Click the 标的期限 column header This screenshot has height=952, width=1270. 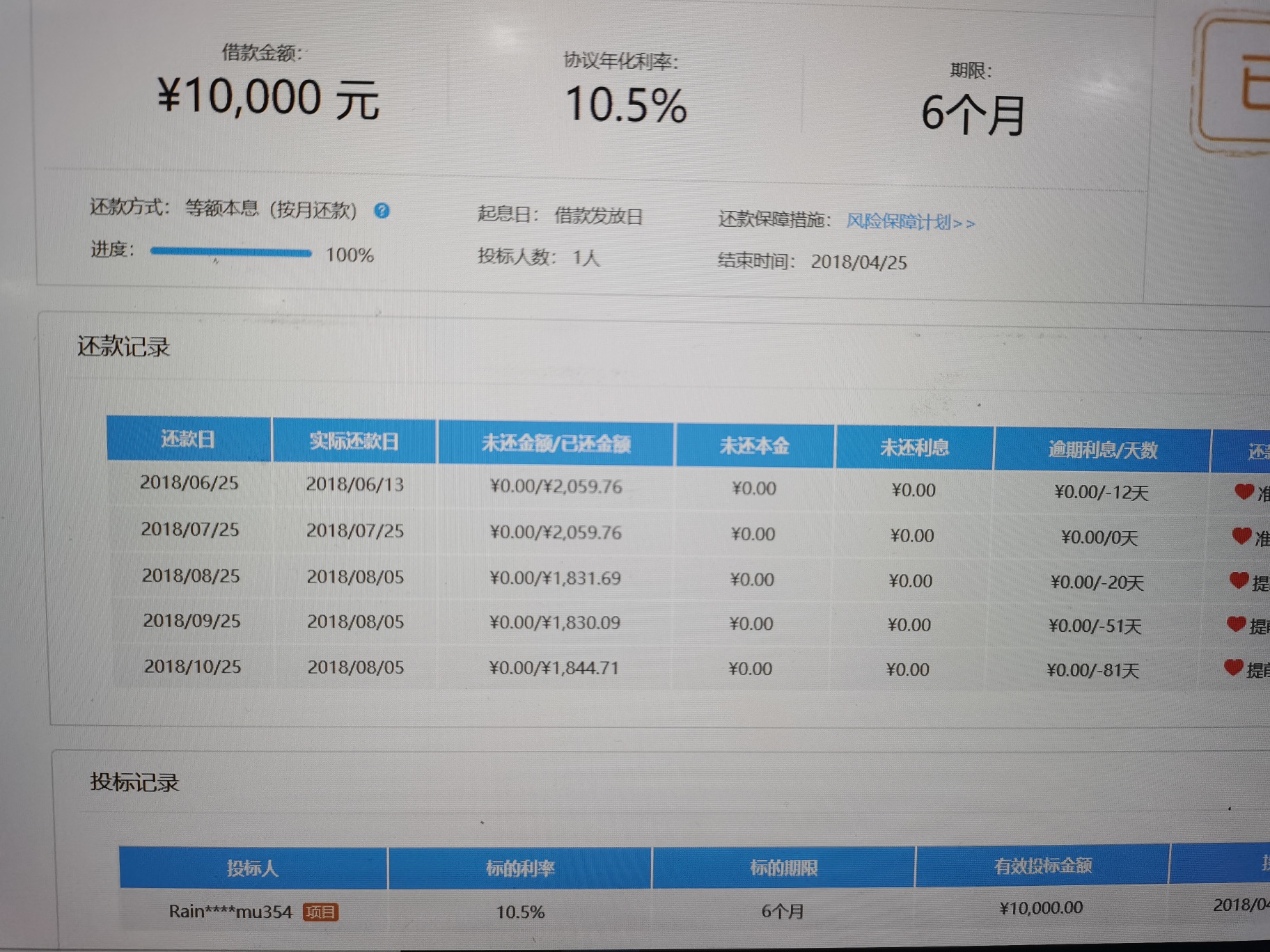coord(783,867)
